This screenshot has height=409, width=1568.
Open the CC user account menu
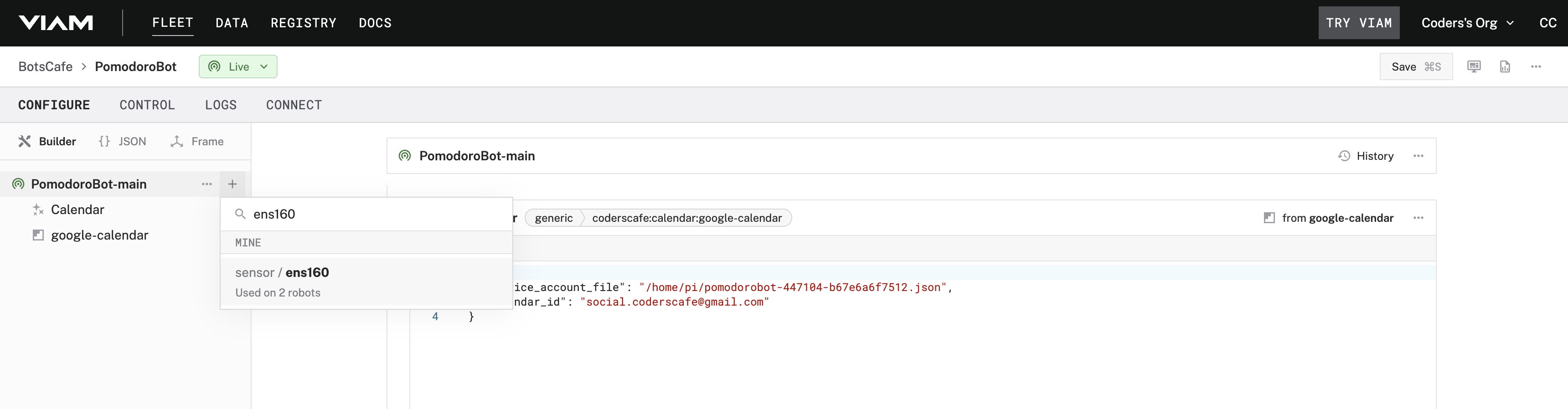coord(1548,23)
